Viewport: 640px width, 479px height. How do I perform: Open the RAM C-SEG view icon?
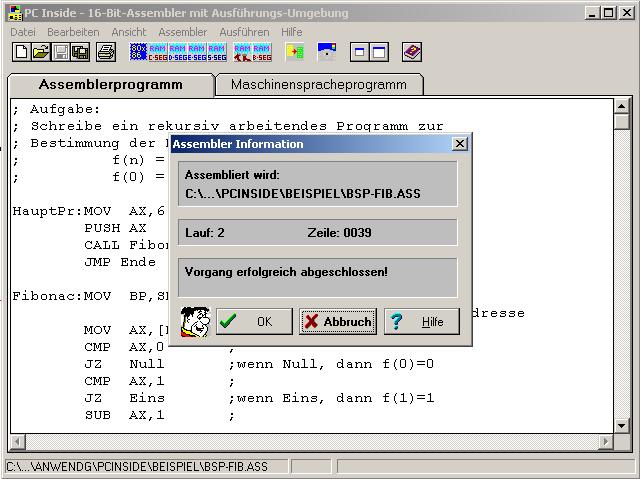tap(158, 52)
